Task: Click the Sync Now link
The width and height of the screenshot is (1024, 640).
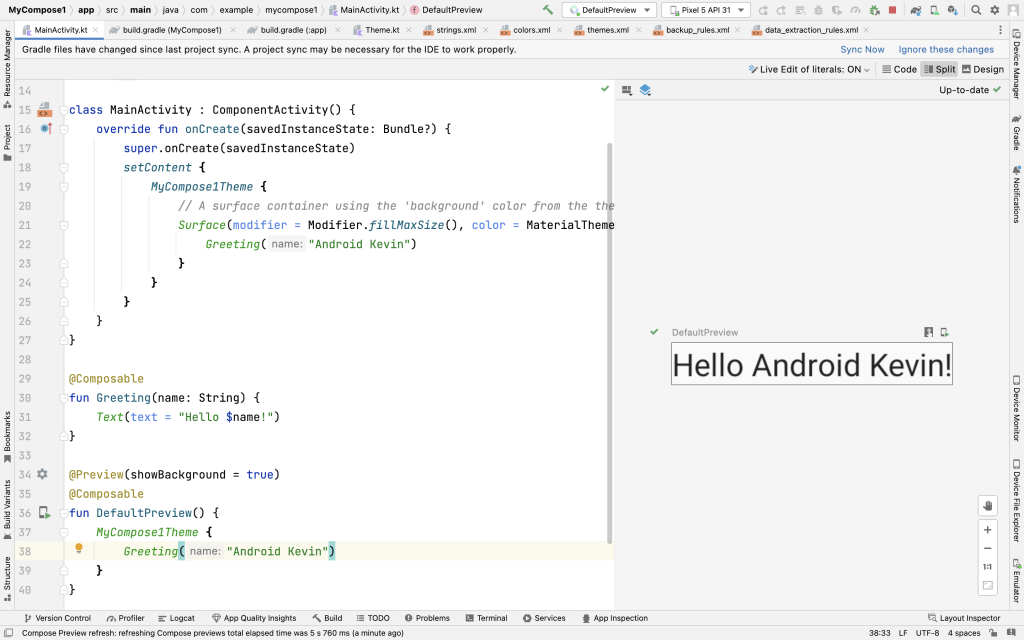Action: click(x=862, y=50)
